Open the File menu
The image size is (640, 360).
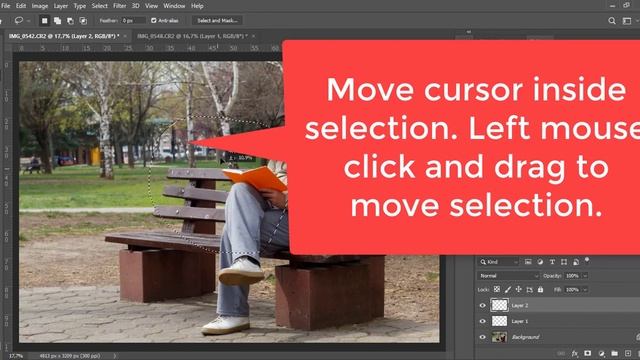coord(6,6)
